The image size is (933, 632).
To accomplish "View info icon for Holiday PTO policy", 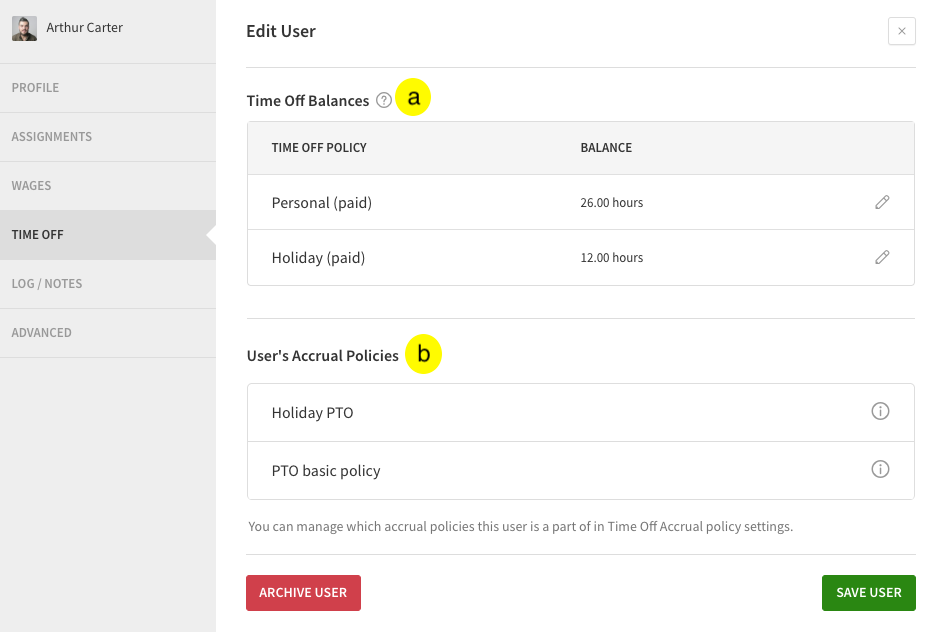I will pos(879,411).
